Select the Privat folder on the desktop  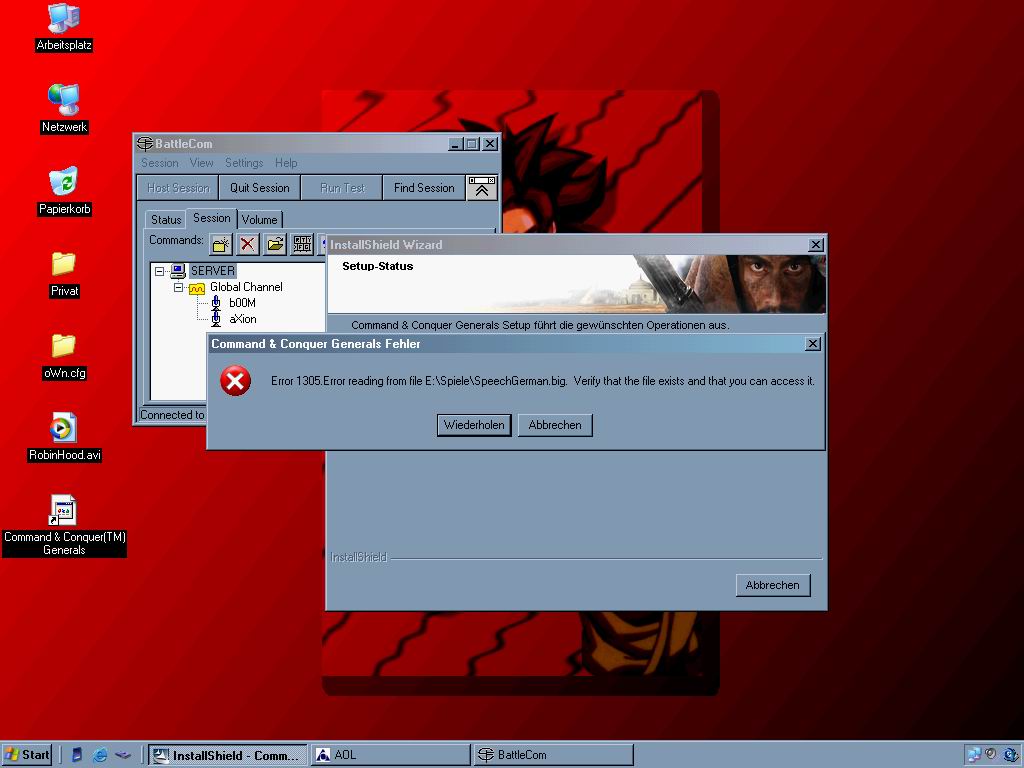coord(64,264)
